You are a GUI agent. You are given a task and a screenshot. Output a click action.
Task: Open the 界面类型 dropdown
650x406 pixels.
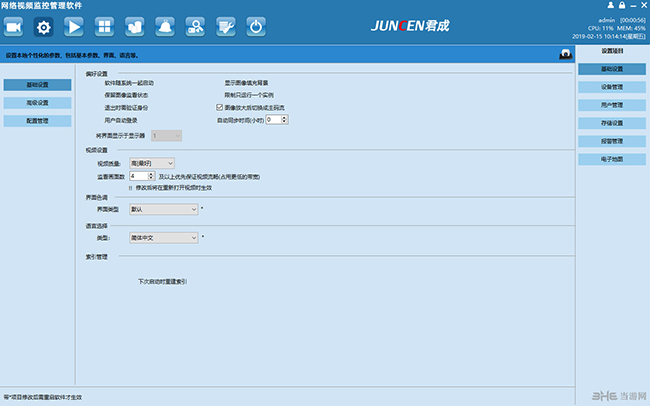click(x=163, y=209)
